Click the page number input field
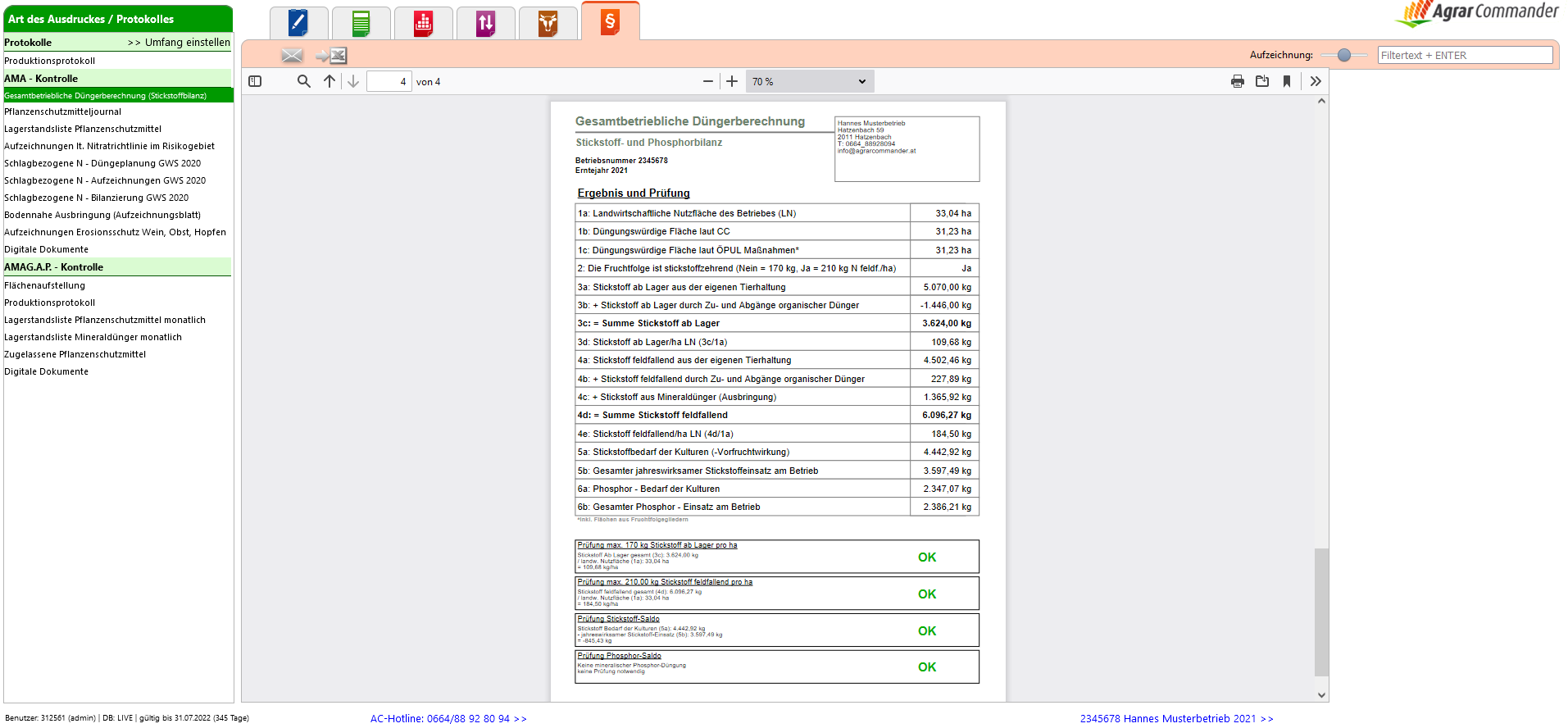This screenshot has height=728, width=1568. click(x=389, y=81)
